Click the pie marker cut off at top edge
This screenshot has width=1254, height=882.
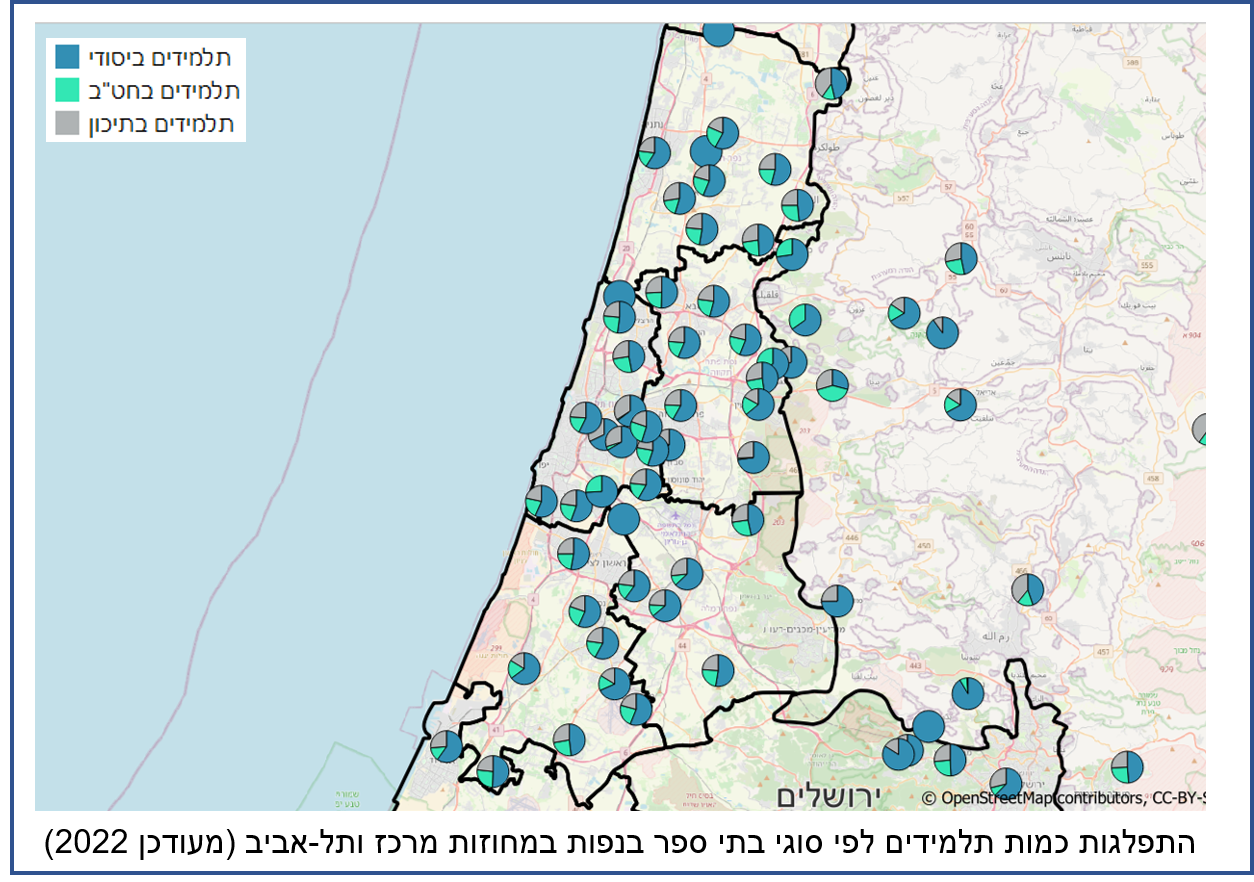[x=718, y=33]
